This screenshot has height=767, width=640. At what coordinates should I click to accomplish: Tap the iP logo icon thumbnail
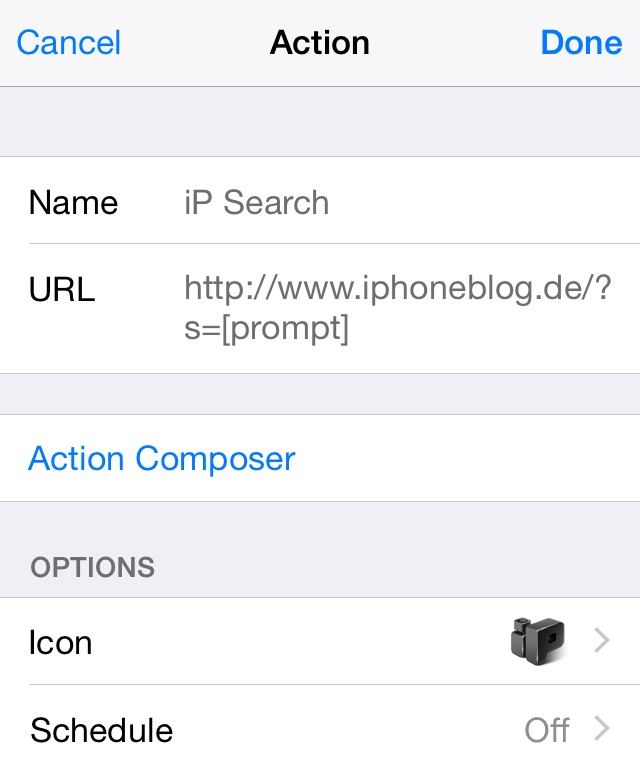pos(538,641)
